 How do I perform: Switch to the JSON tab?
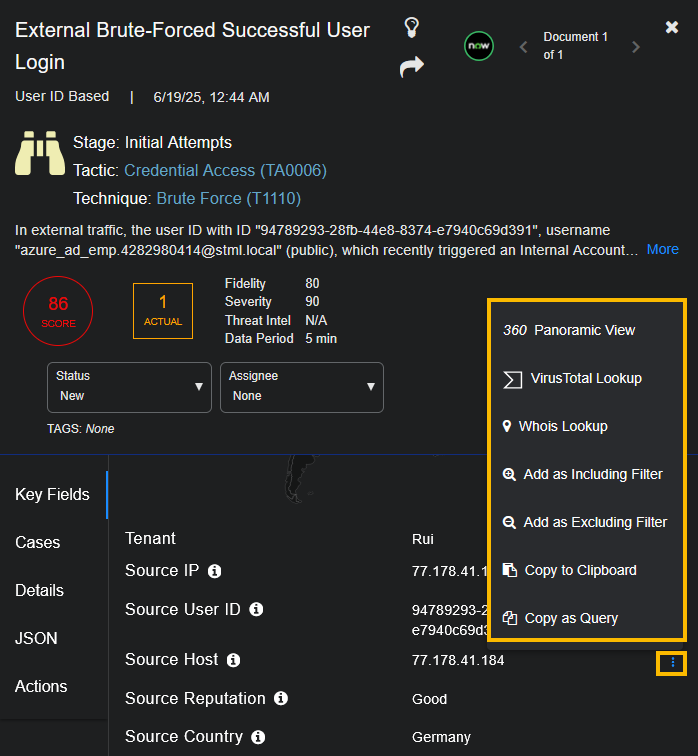point(36,638)
